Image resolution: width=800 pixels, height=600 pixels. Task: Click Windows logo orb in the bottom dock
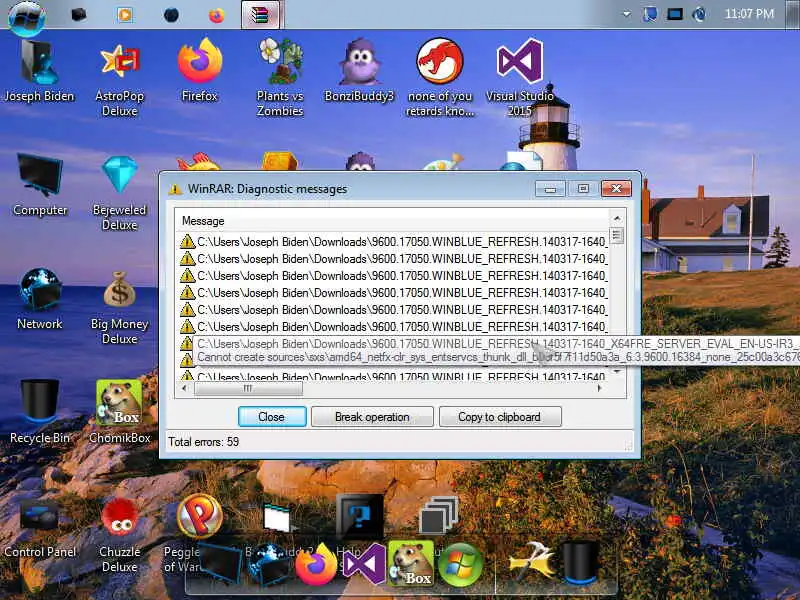pyautogui.click(x=460, y=564)
